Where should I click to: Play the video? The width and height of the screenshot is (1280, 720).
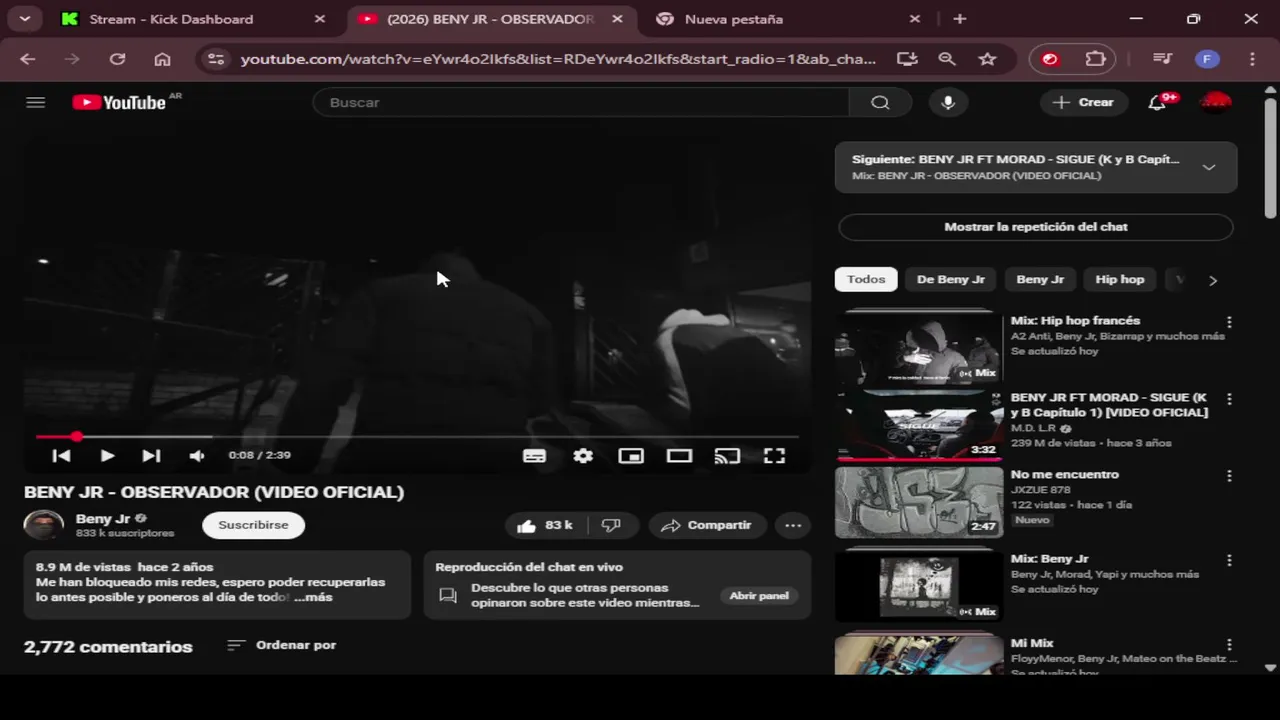(107, 456)
